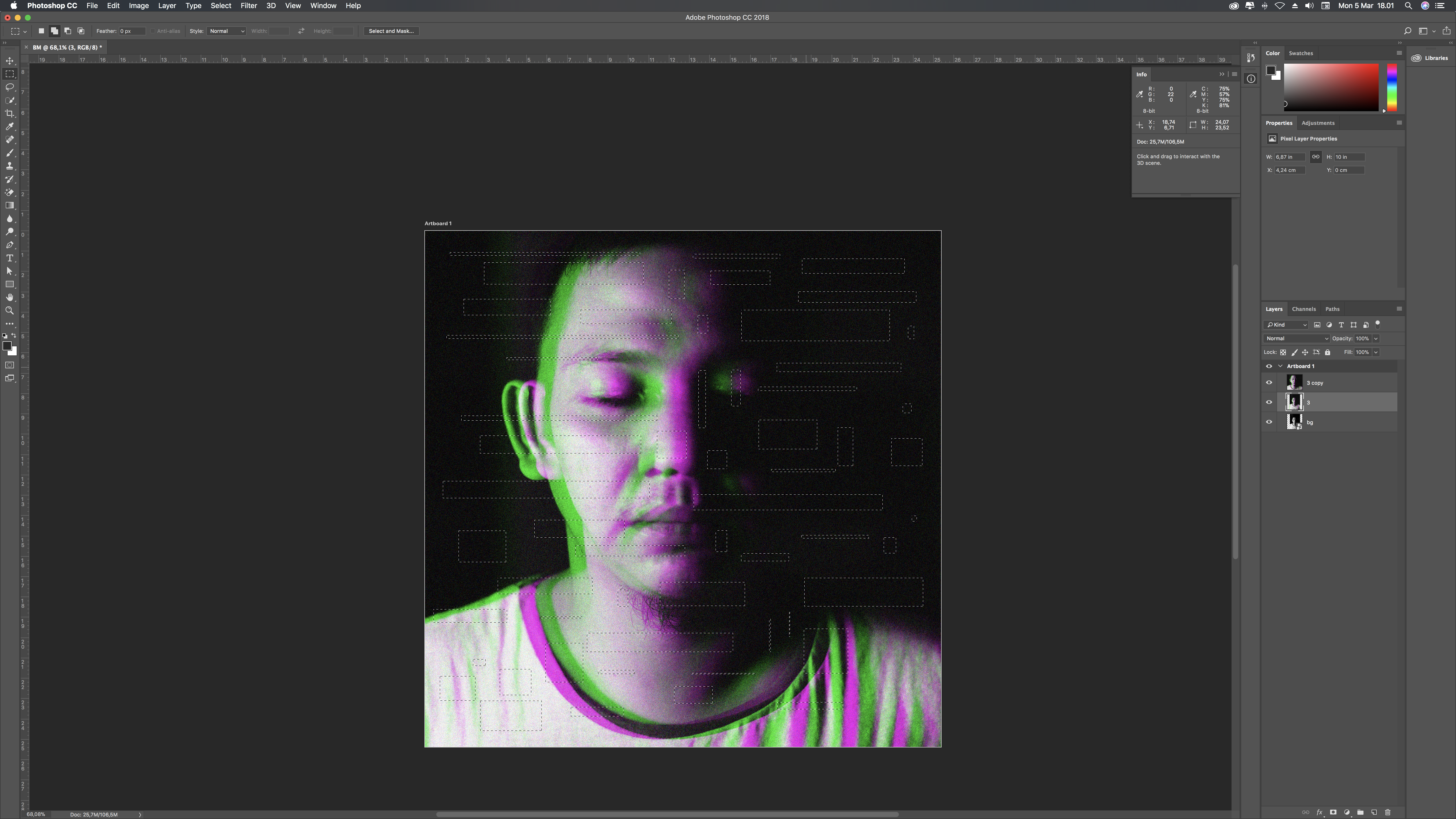Select the Eyedropper tool

(10, 127)
